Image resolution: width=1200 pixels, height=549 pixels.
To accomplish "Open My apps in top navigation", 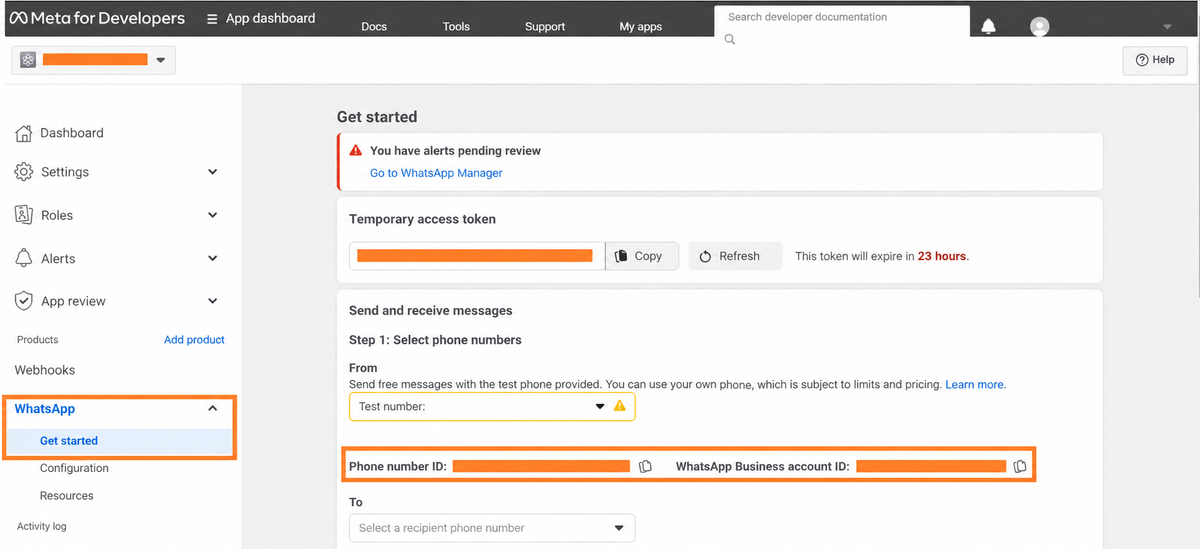I will 641,27.
